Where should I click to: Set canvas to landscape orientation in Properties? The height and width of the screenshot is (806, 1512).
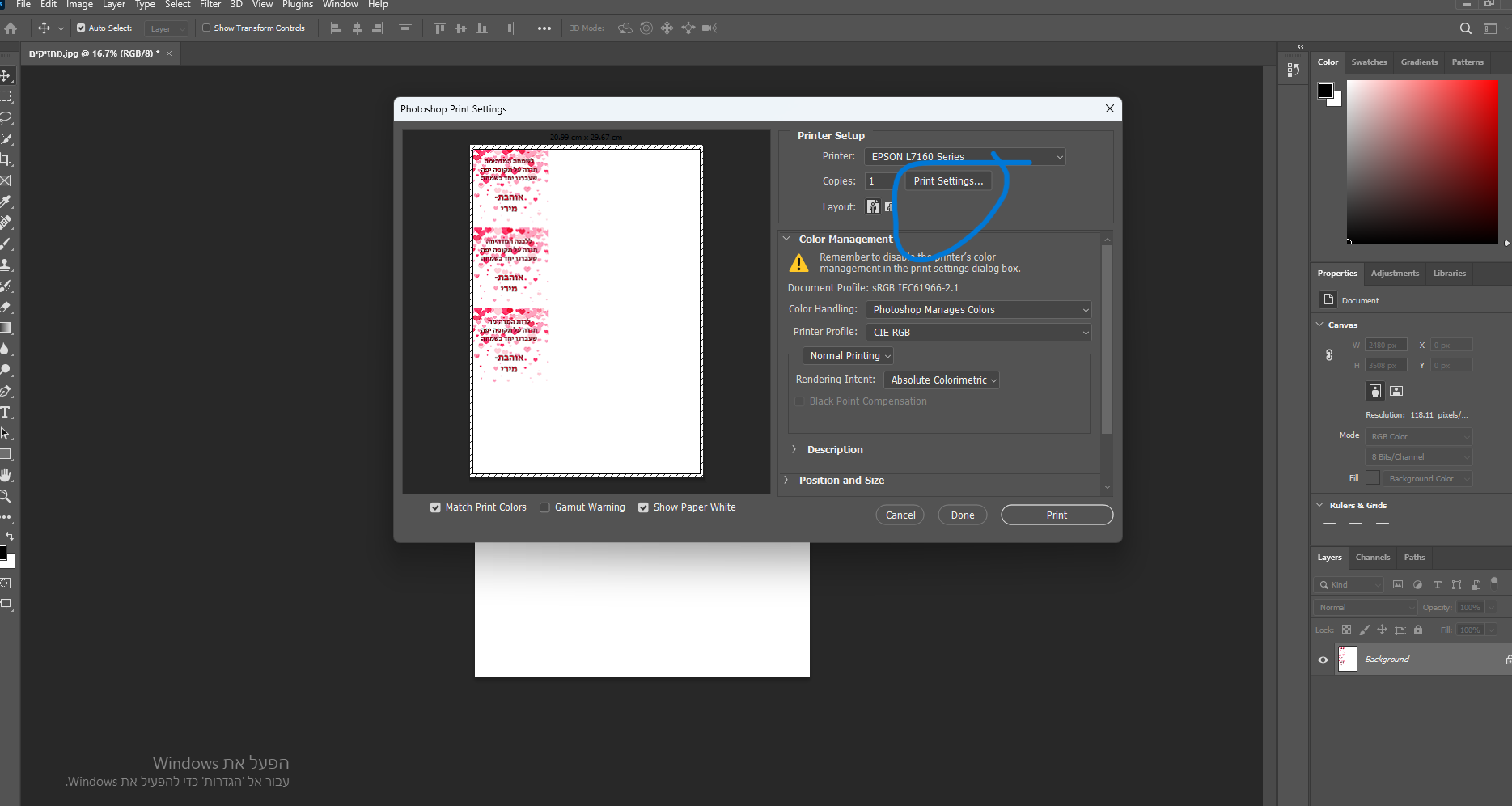click(1396, 391)
